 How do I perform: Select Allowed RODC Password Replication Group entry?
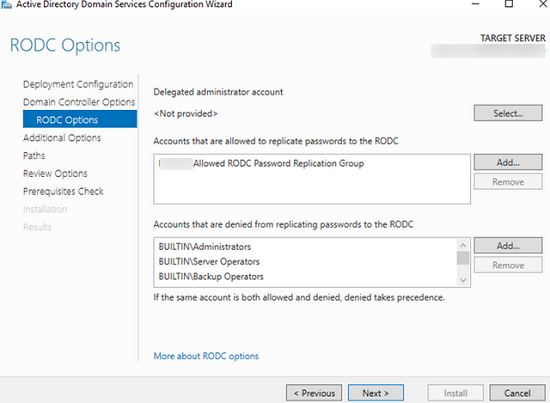(x=261, y=163)
